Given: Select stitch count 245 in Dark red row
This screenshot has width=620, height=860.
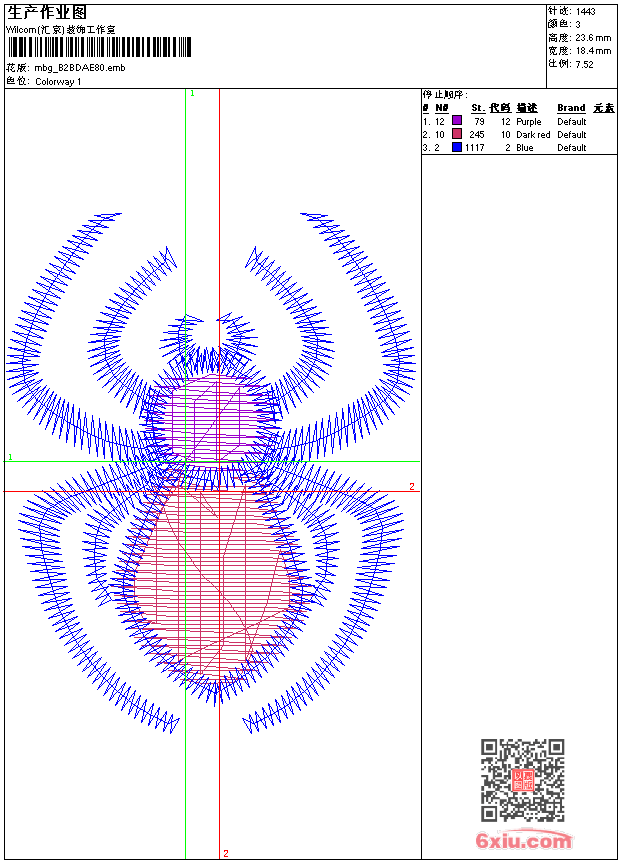Looking at the screenshot, I should click(477, 134).
